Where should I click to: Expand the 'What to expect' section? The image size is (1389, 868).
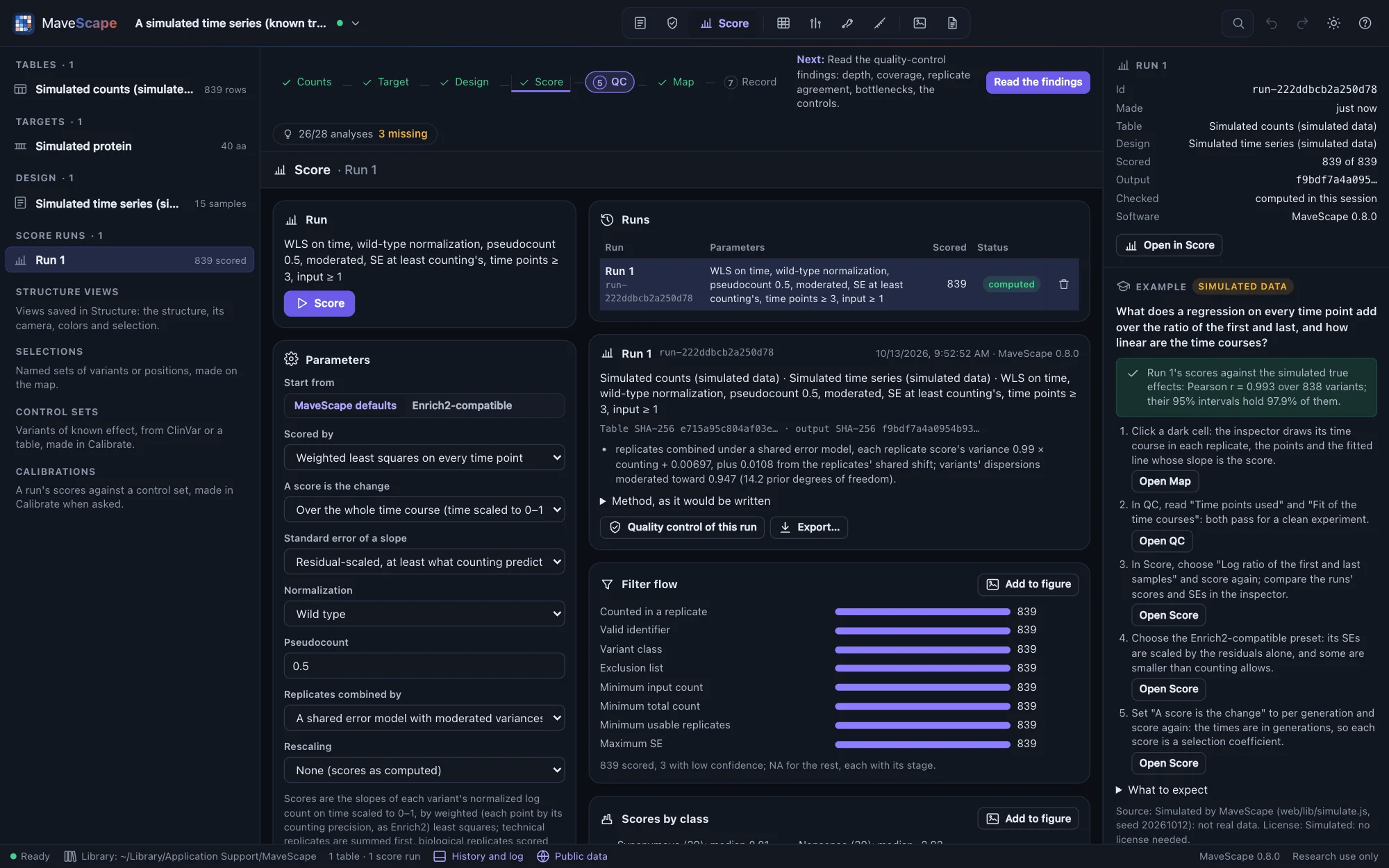[1161, 790]
